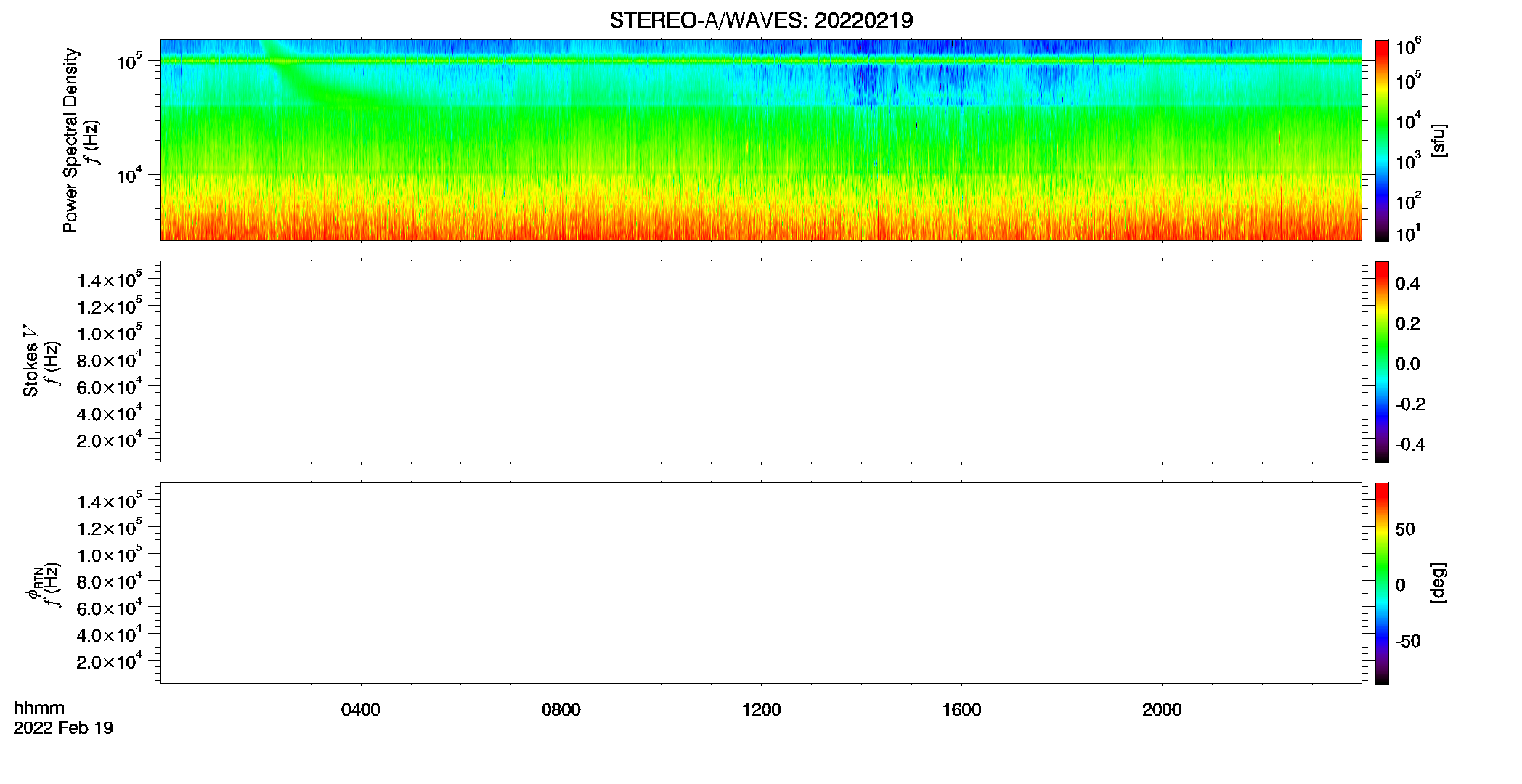Click the 50 label on degree color bar
This screenshot has width=1522, height=784.
point(1405,529)
